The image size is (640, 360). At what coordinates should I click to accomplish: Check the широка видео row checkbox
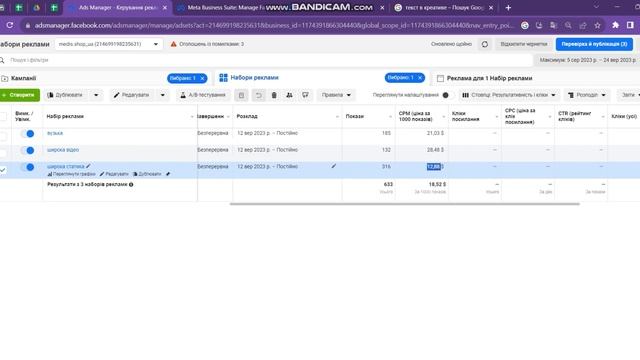point(3,153)
